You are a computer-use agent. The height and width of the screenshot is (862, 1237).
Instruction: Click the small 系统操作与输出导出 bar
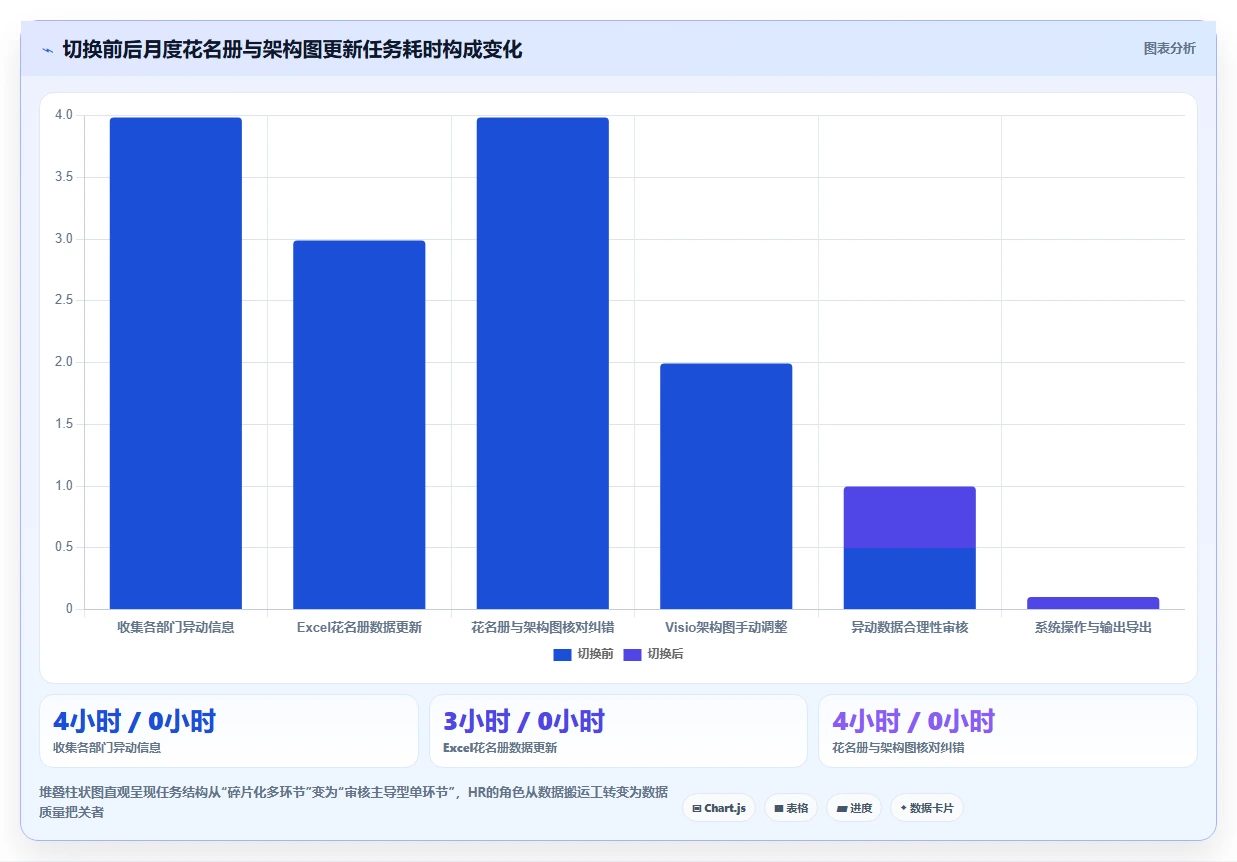pyautogui.click(x=1093, y=603)
